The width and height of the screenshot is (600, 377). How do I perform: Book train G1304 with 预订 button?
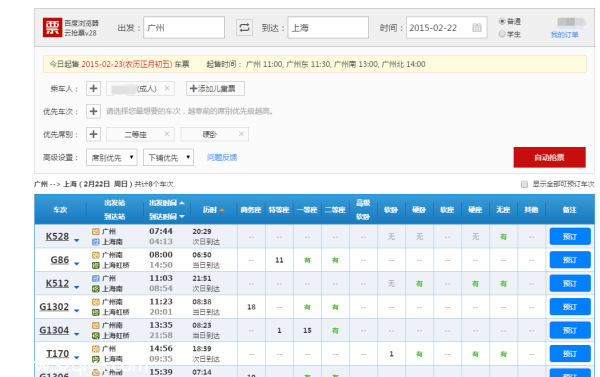[570, 330]
